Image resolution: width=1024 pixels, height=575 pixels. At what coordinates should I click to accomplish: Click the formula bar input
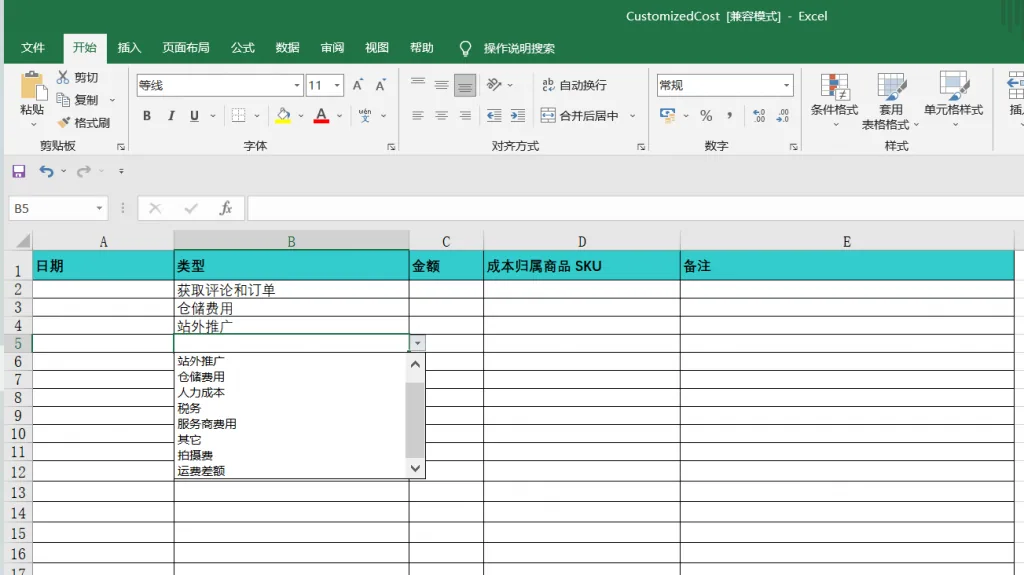[x=635, y=208]
